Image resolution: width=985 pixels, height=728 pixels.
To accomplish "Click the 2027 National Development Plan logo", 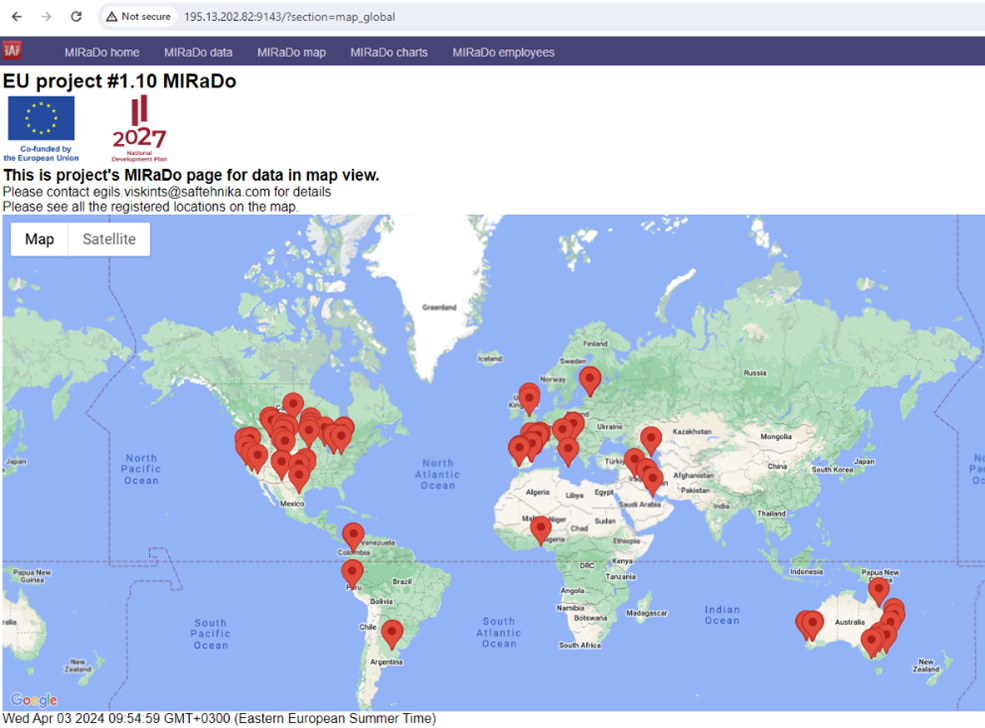I will click(x=139, y=128).
